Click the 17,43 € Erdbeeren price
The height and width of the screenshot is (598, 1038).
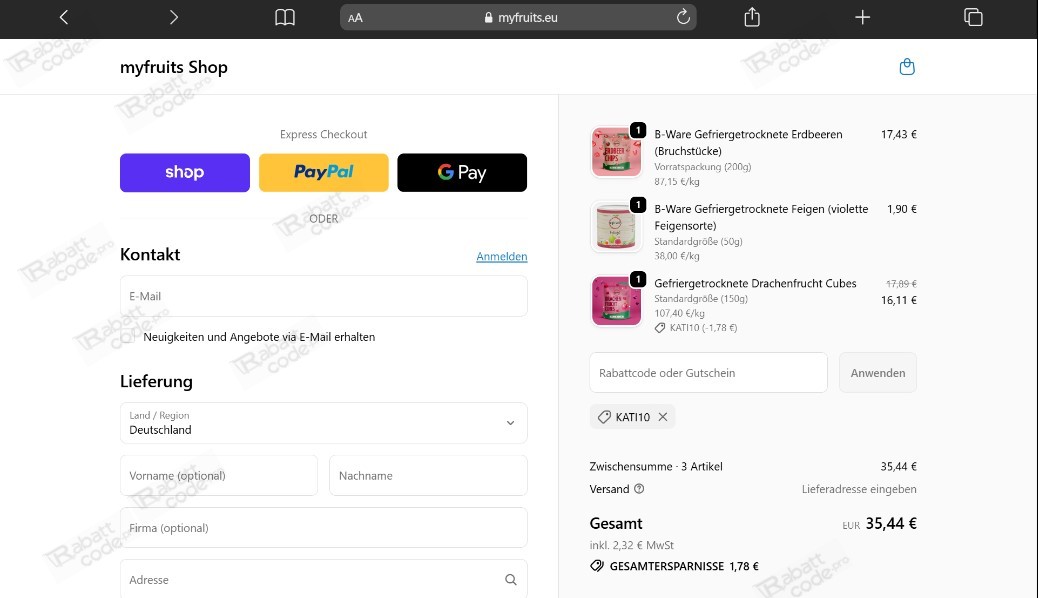coord(898,134)
